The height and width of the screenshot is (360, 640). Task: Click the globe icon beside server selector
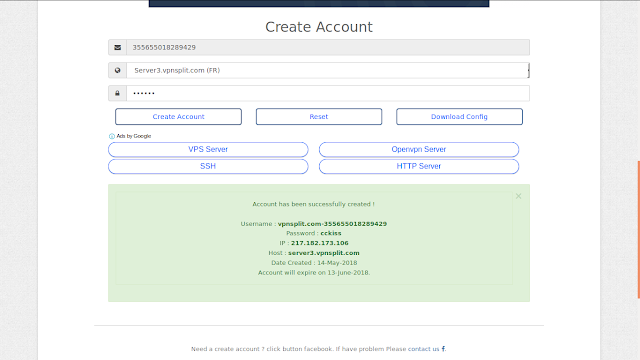click(118, 70)
